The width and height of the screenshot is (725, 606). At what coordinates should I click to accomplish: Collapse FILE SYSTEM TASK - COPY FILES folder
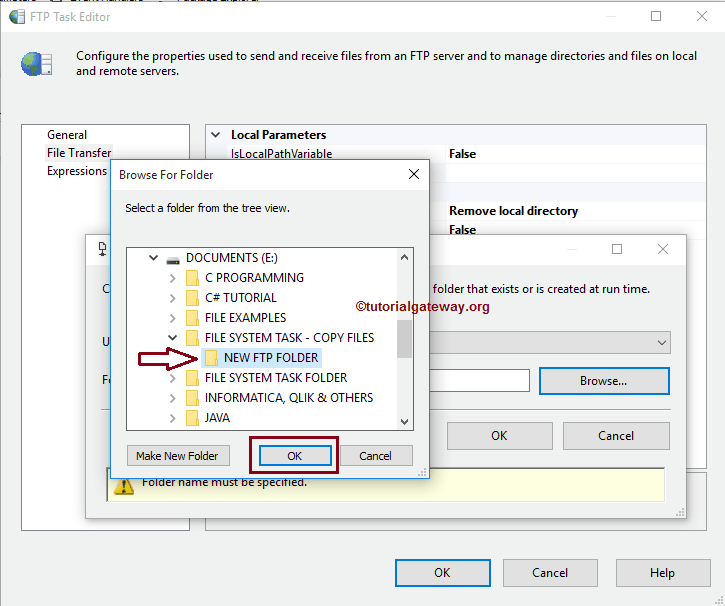click(x=172, y=338)
